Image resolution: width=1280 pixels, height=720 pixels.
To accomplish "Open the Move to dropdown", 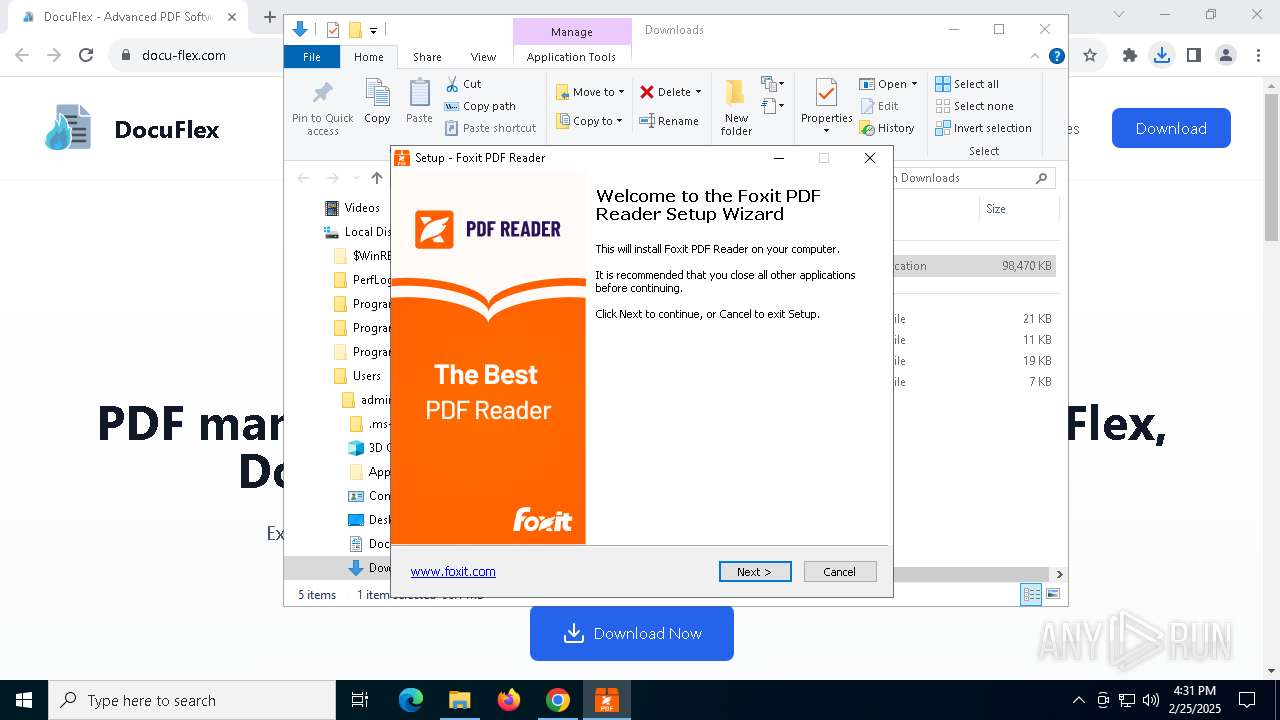I will pyautogui.click(x=590, y=92).
